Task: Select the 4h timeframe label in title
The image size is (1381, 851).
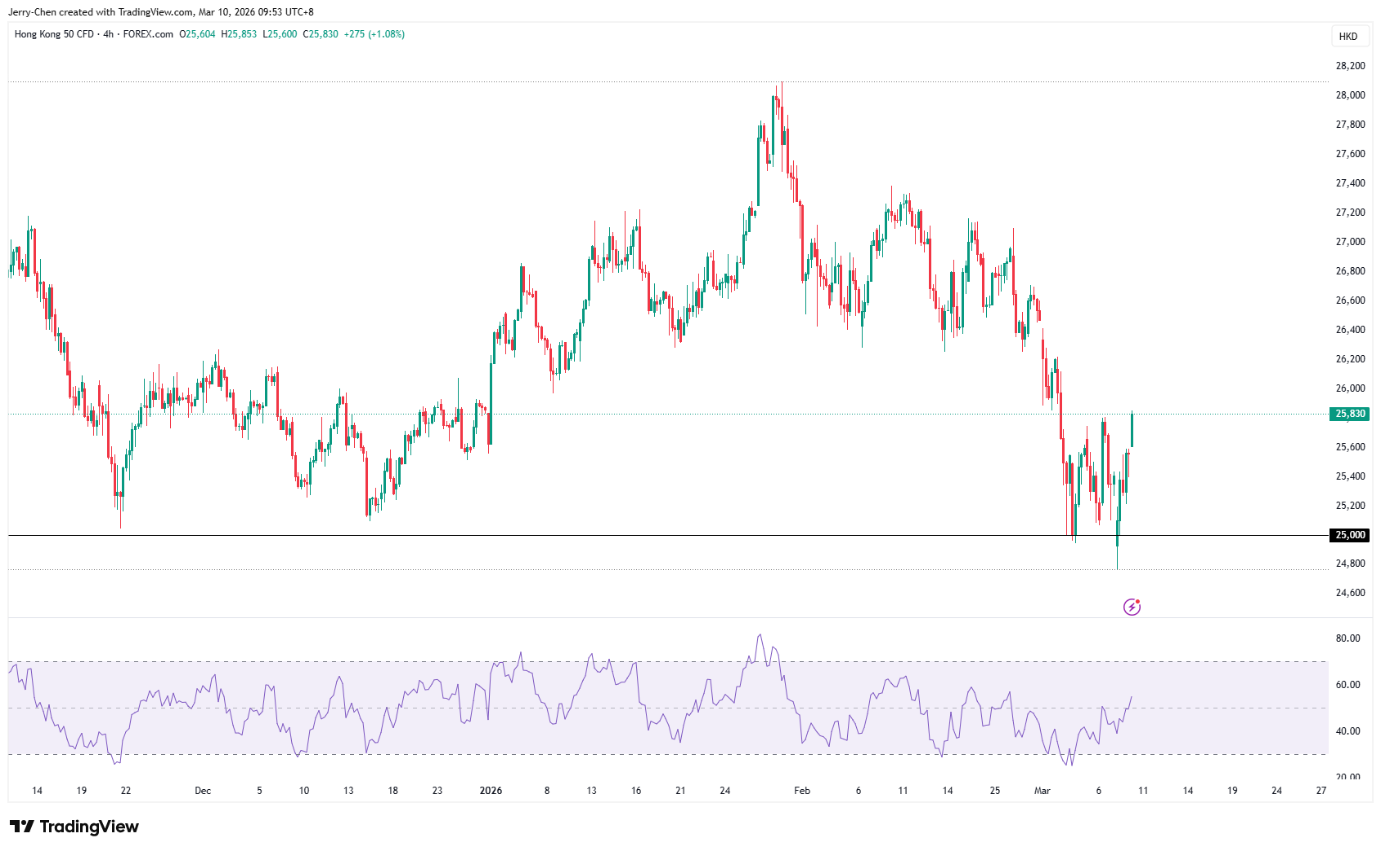Action: click(x=108, y=34)
